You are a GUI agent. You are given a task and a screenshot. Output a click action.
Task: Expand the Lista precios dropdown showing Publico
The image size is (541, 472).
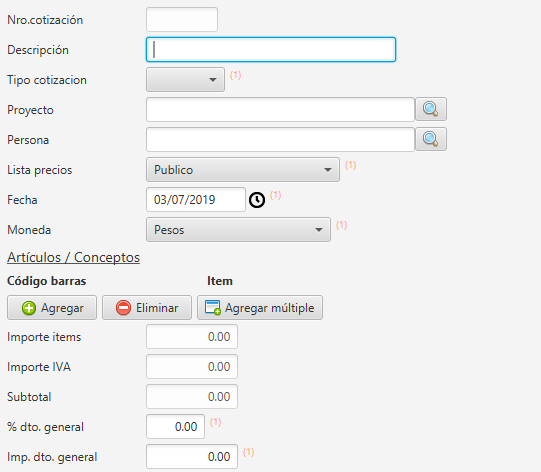243,170
